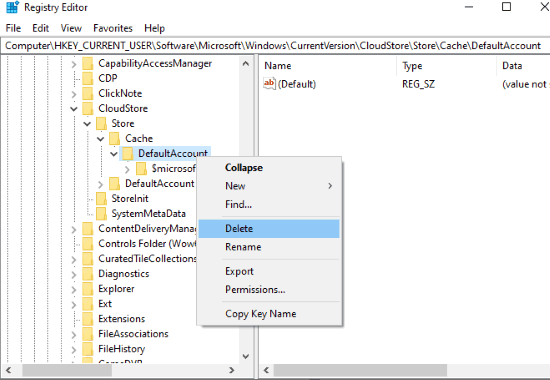Click the Cache folder icon
Viewport: 550px width, 380px height.
point(115,139)
